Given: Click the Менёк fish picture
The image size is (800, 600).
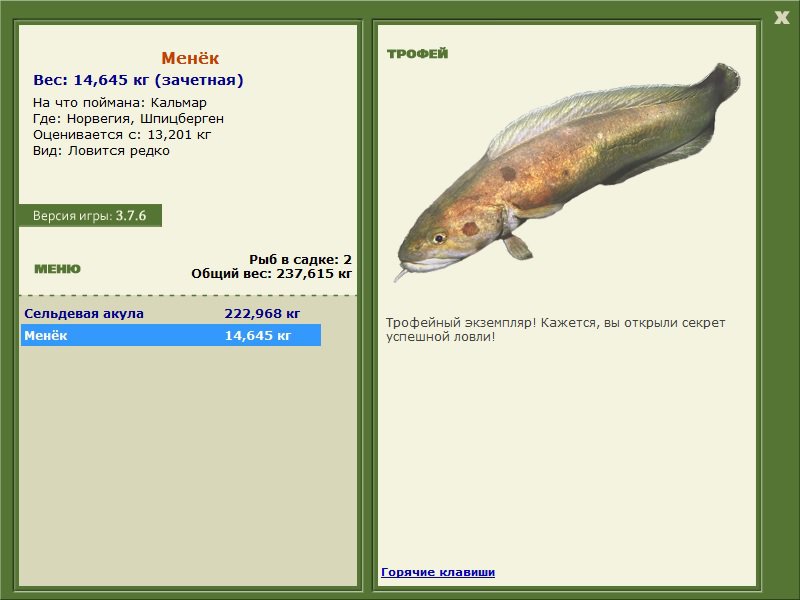Looking at the screenshot, I should [568, 172].
